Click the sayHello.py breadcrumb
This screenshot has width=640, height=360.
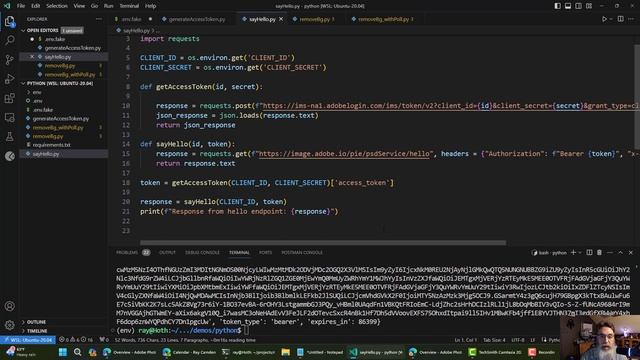tap(136, 31)
